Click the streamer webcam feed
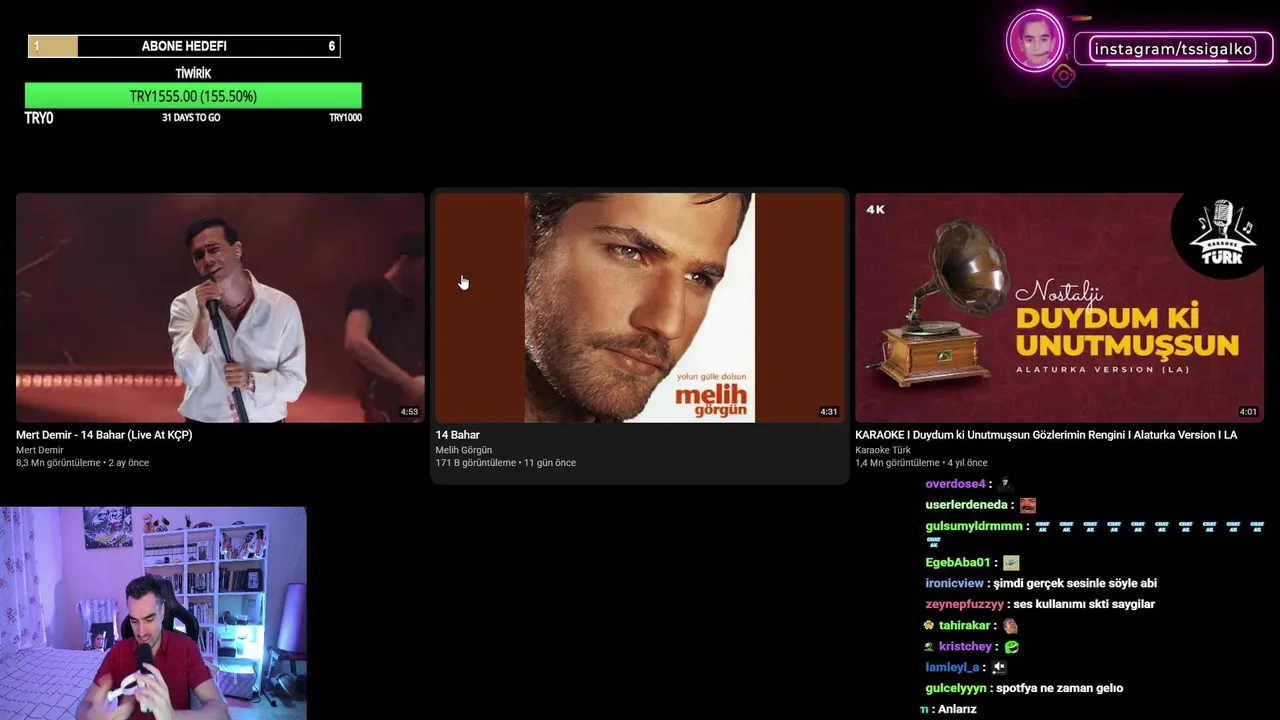1280x720 pixels. coord(153,613)
